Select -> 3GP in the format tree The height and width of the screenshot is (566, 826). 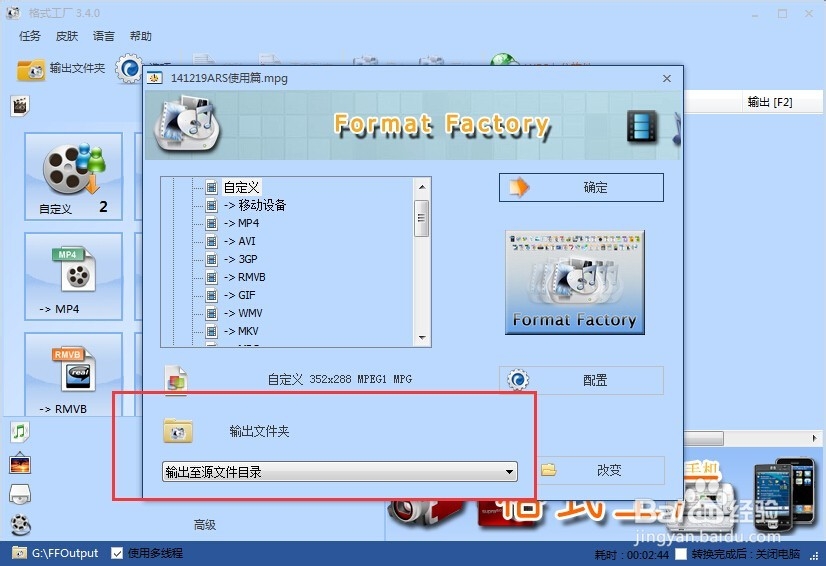(x=241, y=259)
